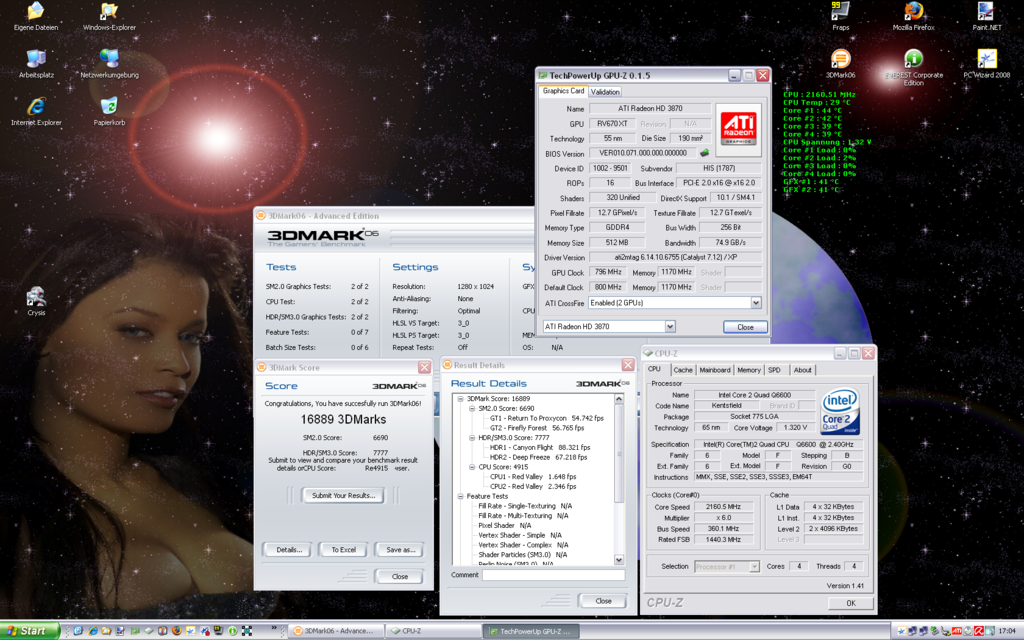Click the Avira antivirus tray icon
Screen dimensions: 1024x640
tap(979, 631)
